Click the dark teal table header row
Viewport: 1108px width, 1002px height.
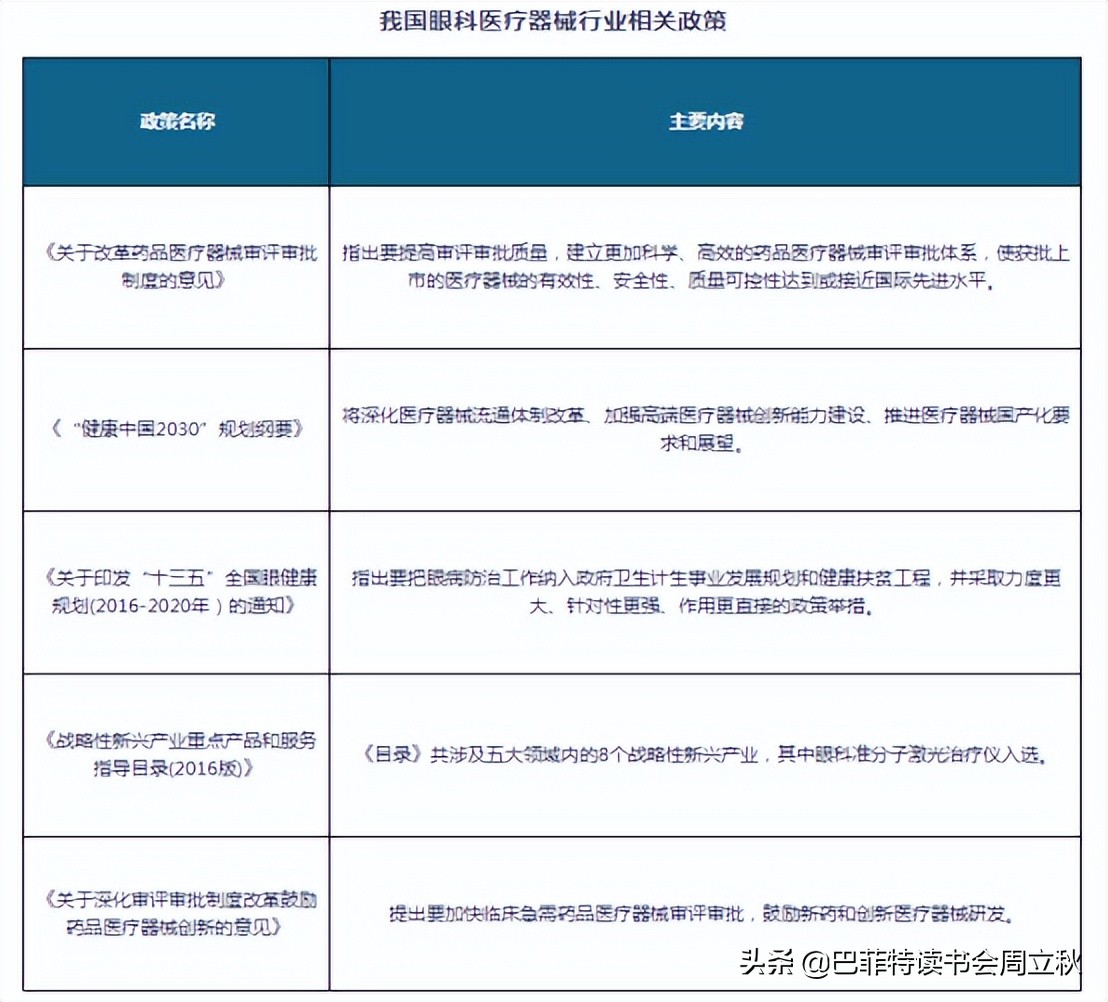pyautogui.click(x=554, y=120)
